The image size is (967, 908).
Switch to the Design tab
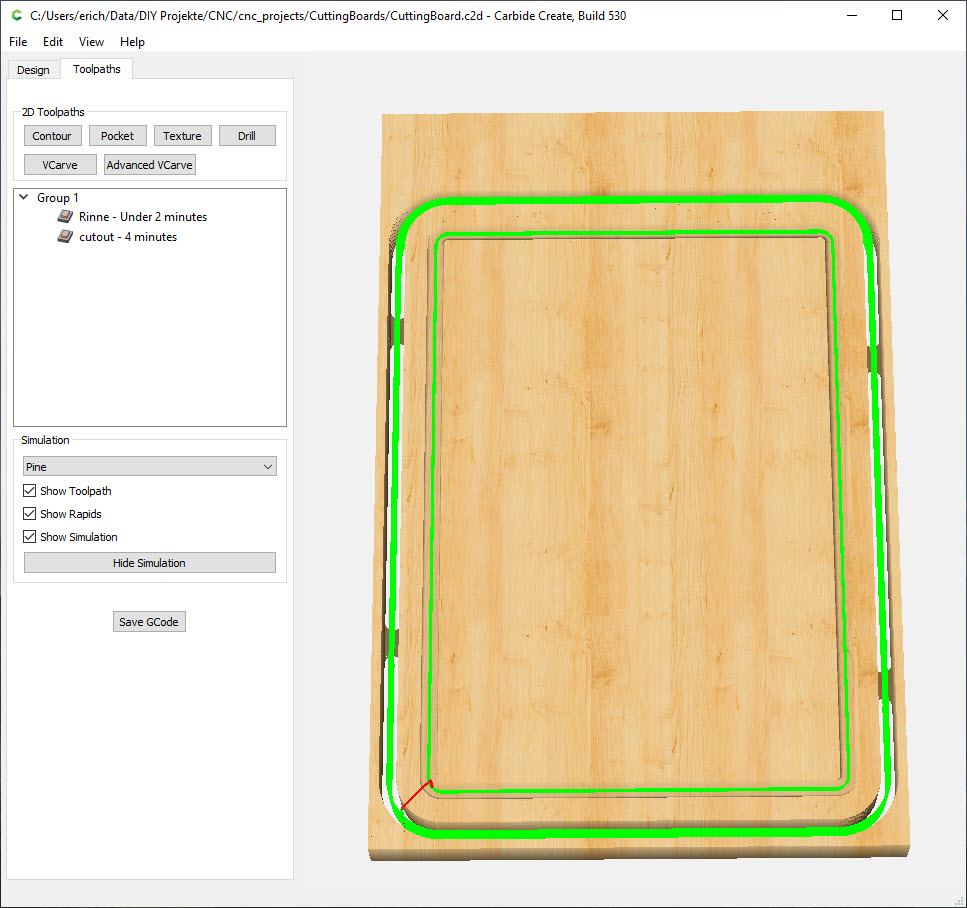(x=33, y=70)
